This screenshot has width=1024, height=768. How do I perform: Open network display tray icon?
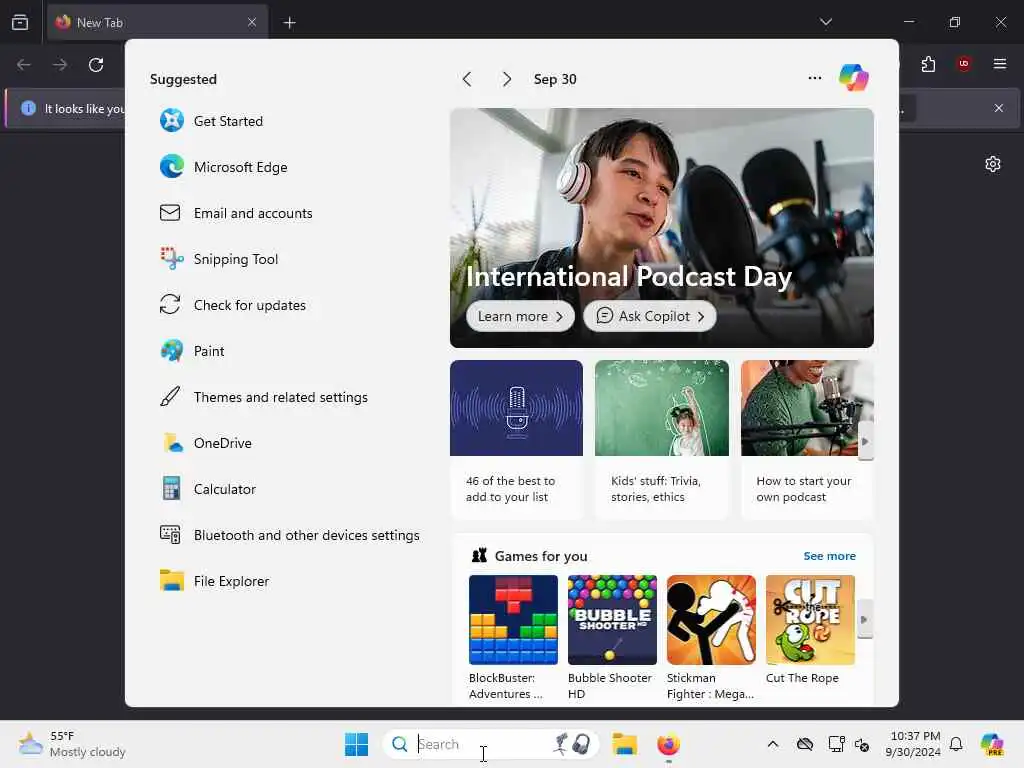click(836, 744)
